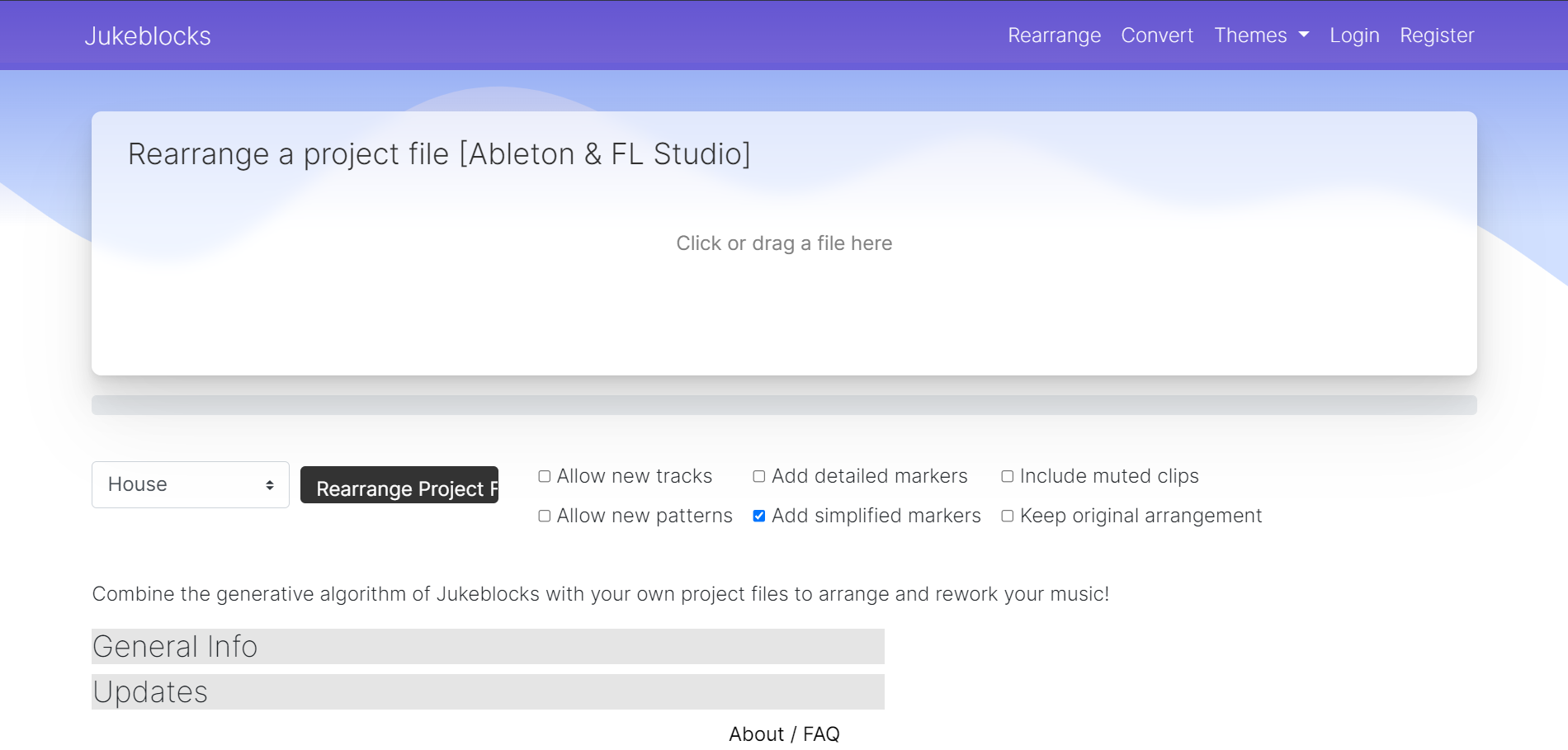Click the Rearrange Project File button
1568x750 pixels.
(399, 485)
